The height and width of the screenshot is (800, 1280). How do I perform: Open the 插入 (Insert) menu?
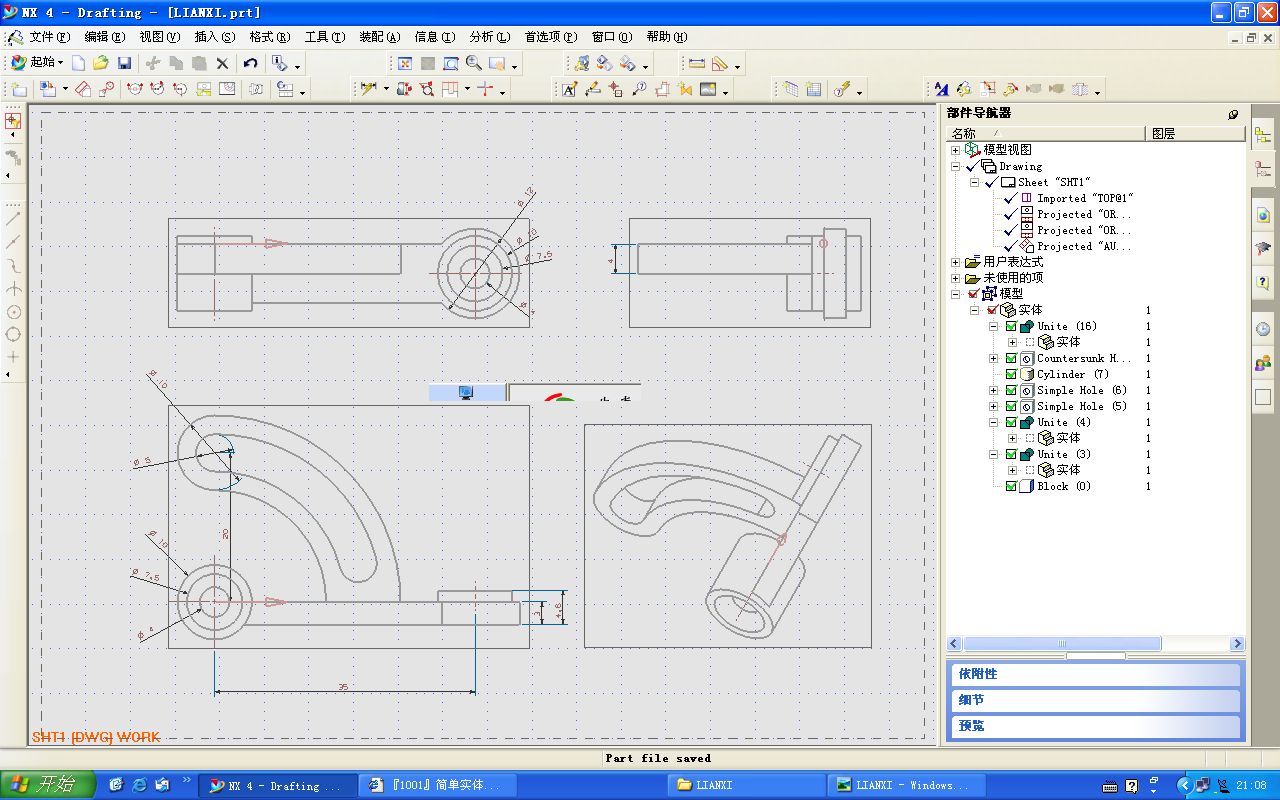[x=214, y=37]
